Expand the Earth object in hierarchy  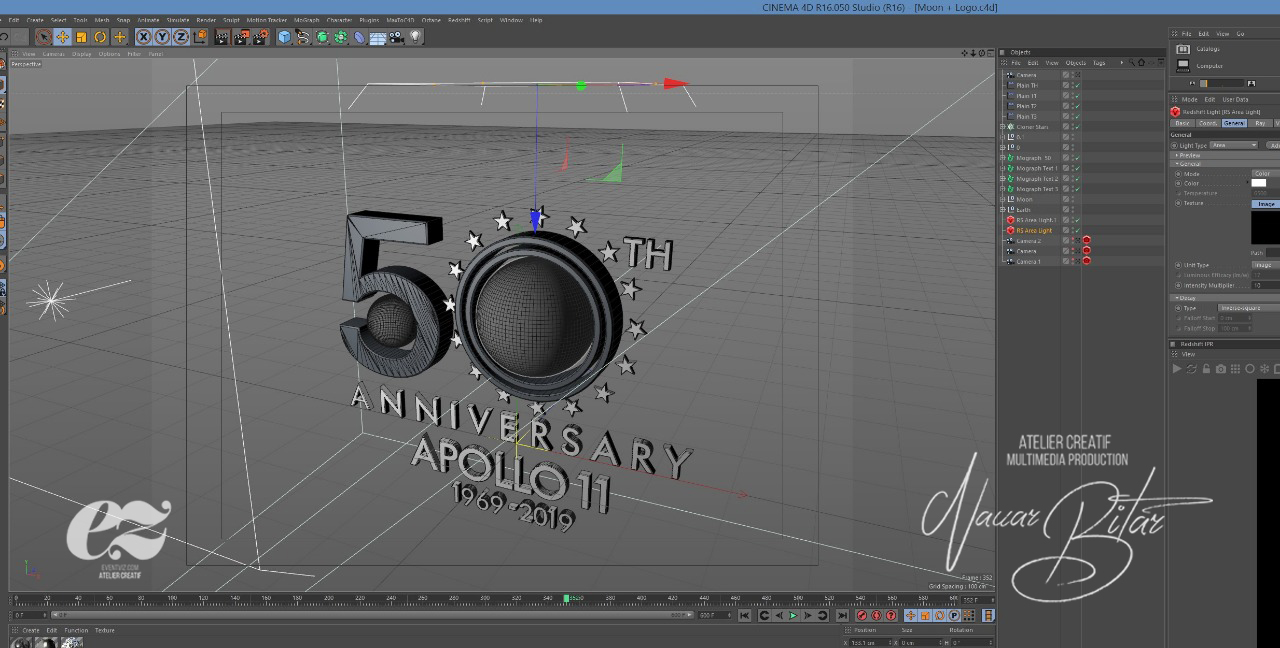[x=1003, y=209]
